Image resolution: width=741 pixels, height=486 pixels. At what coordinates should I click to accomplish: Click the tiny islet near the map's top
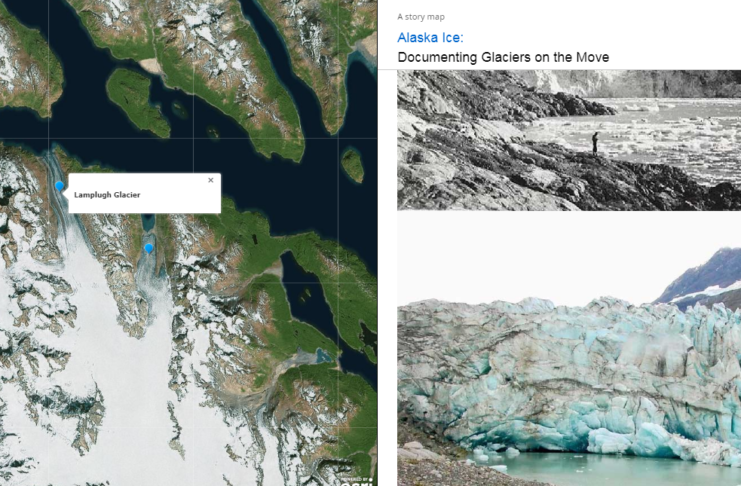click(x=150, y=65)
